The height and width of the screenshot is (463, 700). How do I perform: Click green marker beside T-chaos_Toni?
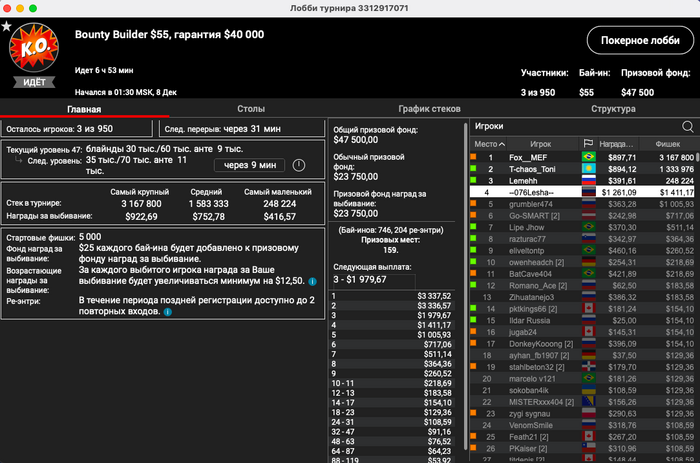pyautogui.click(x=473, y=168)
